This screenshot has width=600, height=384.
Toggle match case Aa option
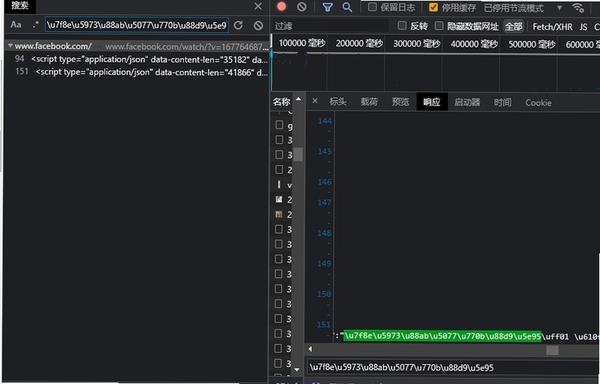point(16,25)
